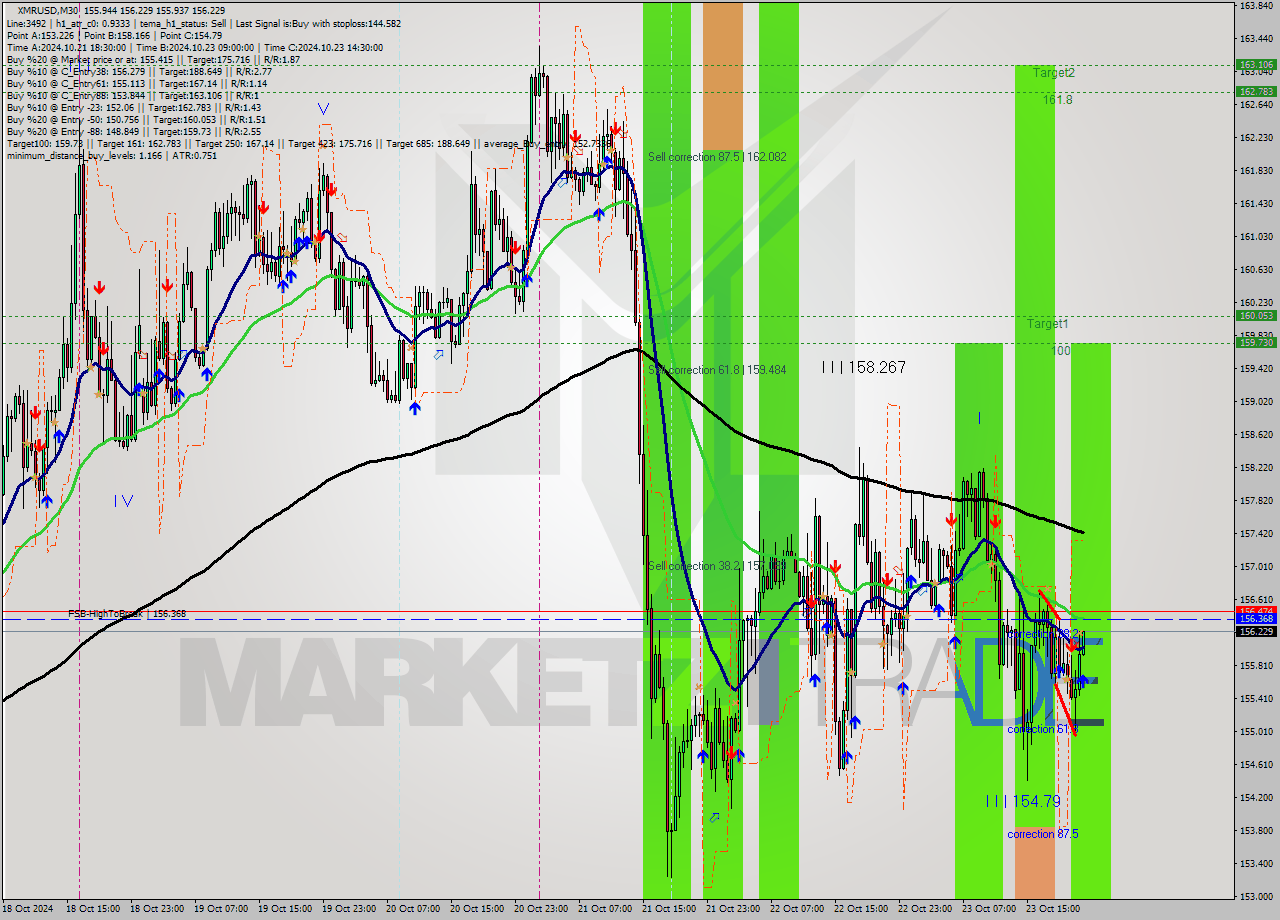Click 'Sell correction 61.8 | 159.484' label

[717, 370]
